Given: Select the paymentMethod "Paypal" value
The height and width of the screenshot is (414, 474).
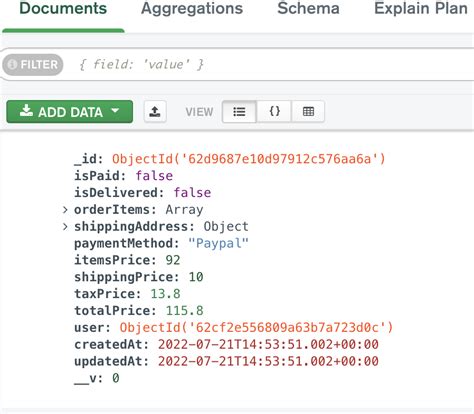Looking at the screenshot, I should pyautogui.click(x=218, y=243).
